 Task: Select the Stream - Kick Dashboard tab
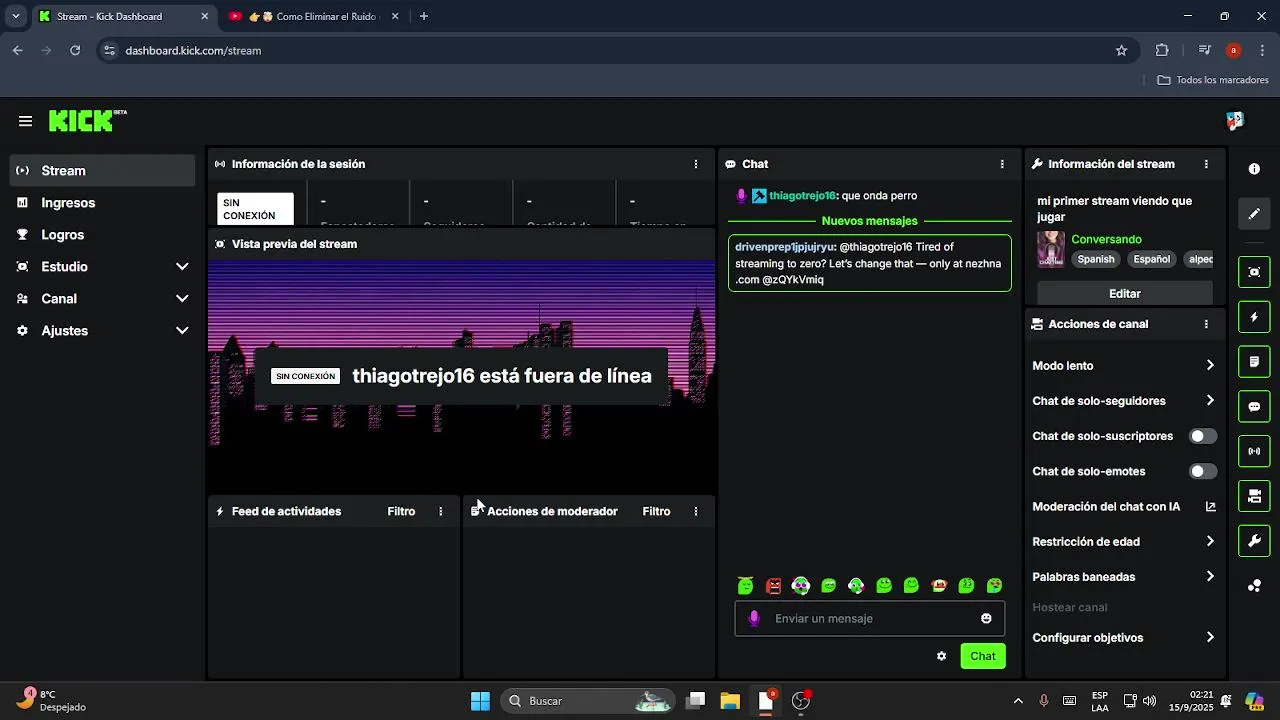124,16
